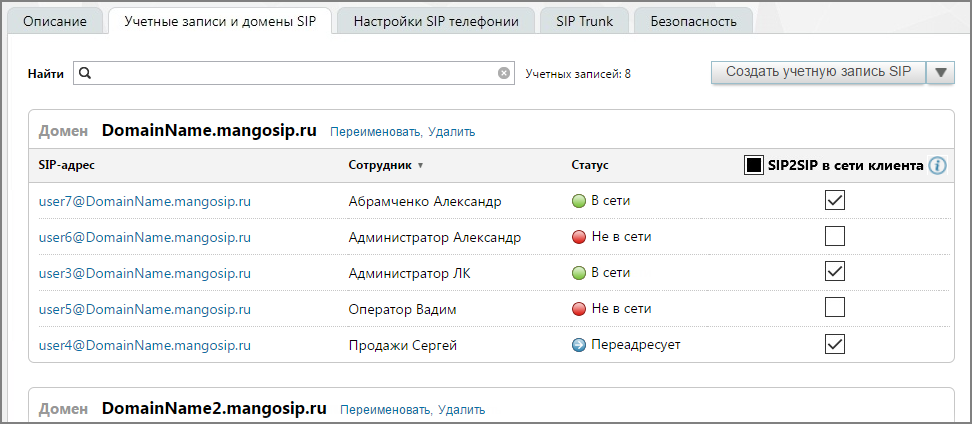This screenshot has width=972, height=424.
Task: Click employee name Администратор ЛК
Action: tap(410, 273)
